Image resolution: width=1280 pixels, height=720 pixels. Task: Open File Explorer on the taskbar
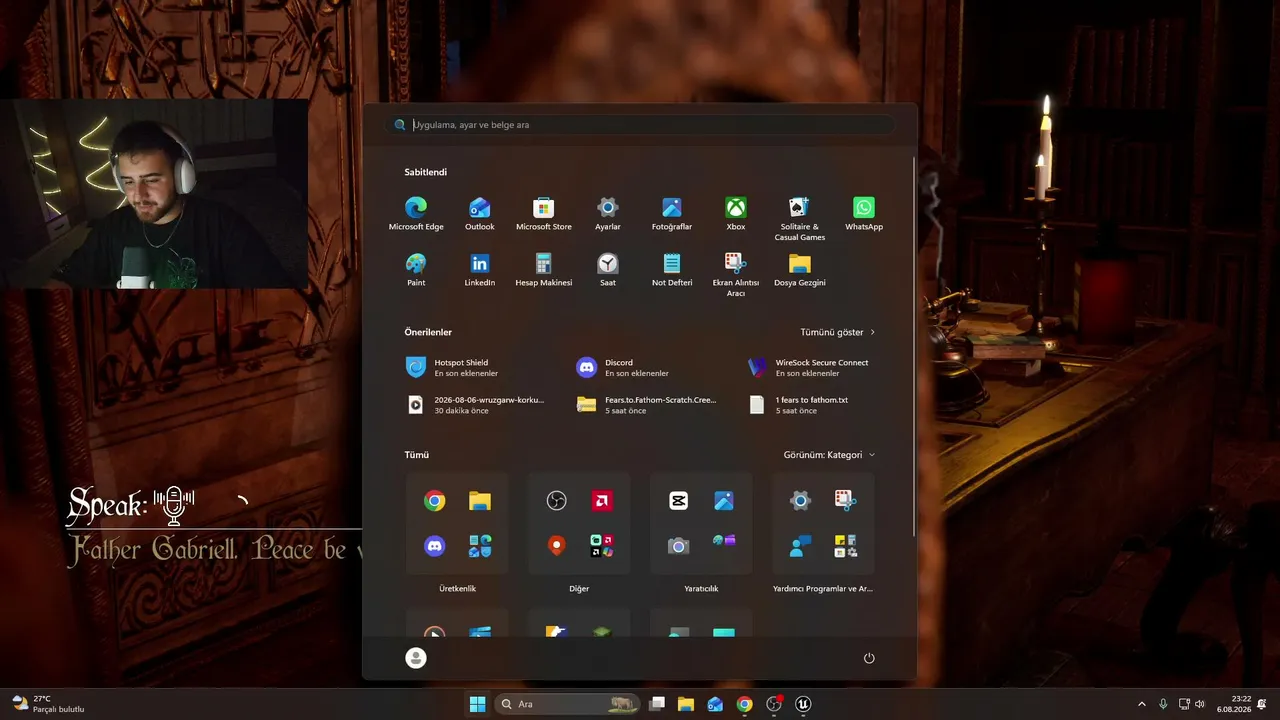(x=686, y=704)
